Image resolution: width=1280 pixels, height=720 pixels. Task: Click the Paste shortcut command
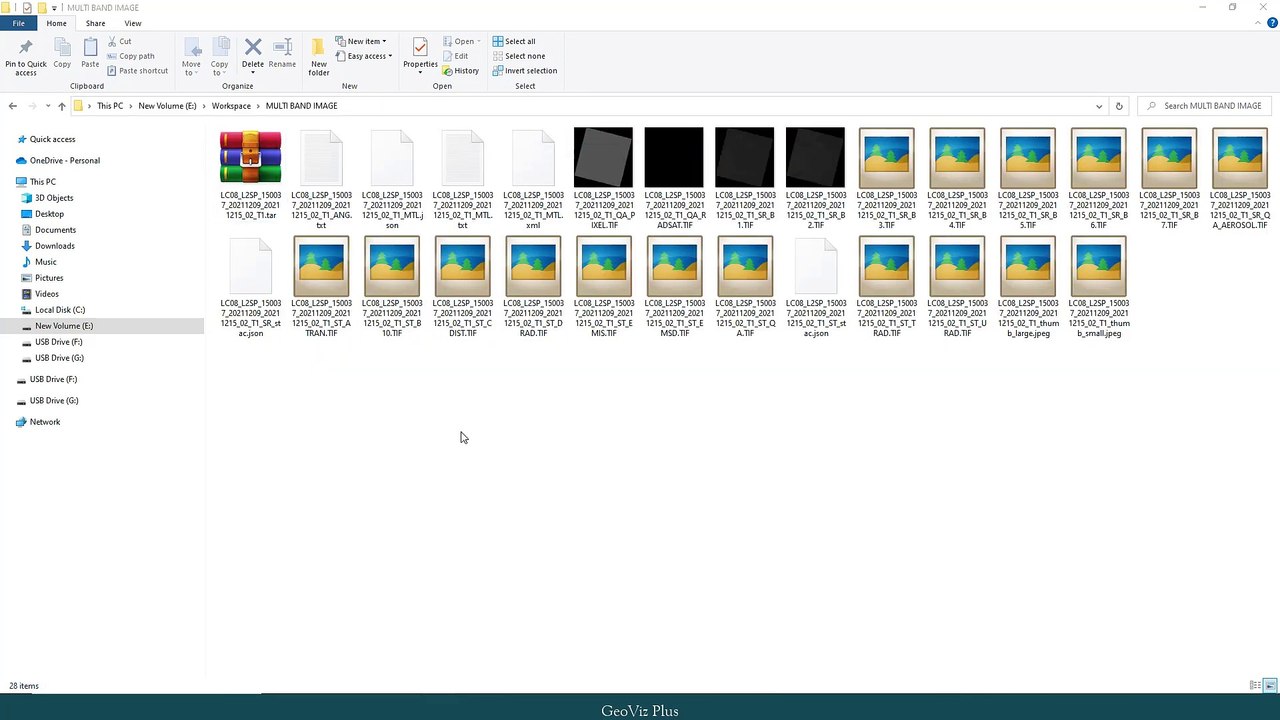tap(136, 71)
